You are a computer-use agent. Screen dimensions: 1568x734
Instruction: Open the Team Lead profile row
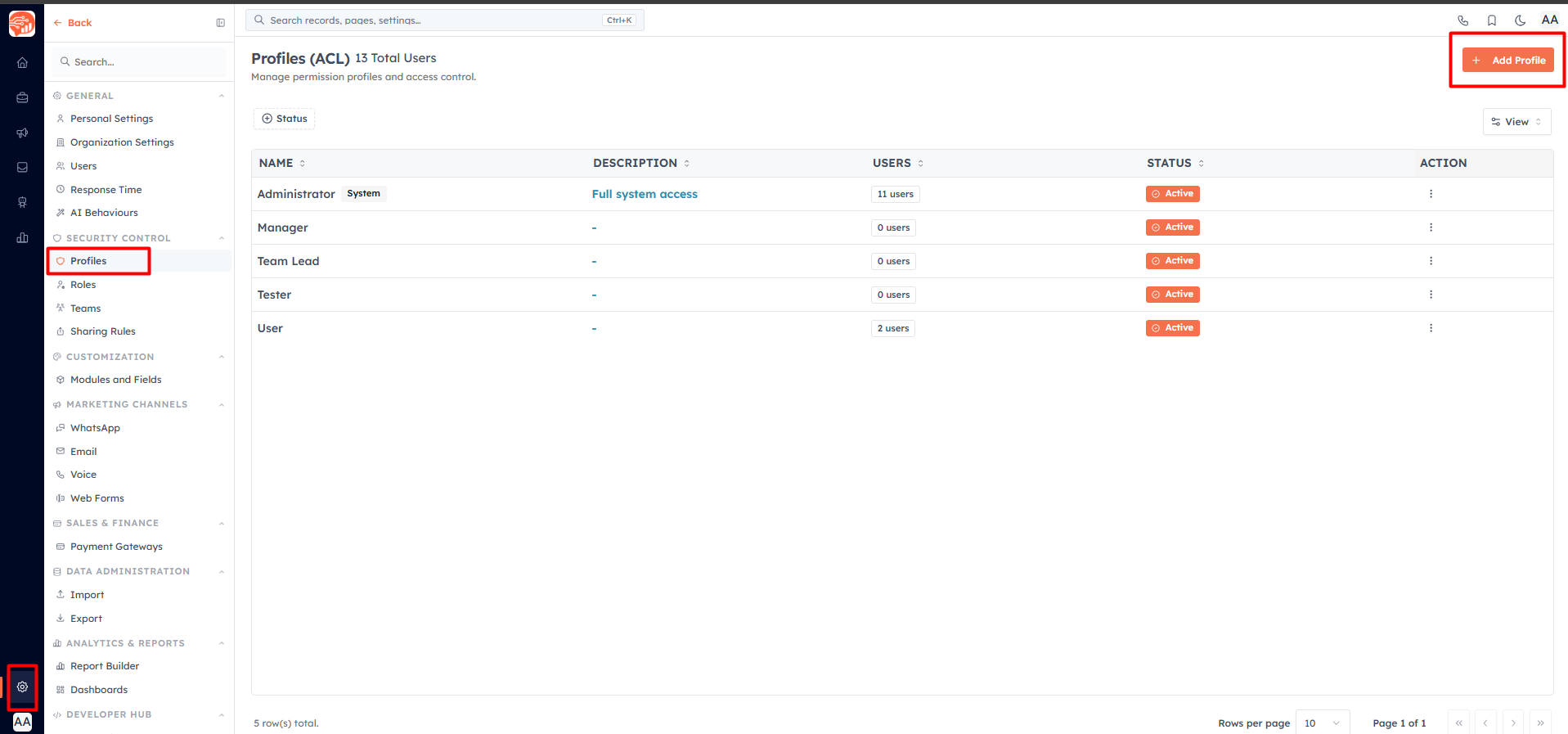pos(902,261)
